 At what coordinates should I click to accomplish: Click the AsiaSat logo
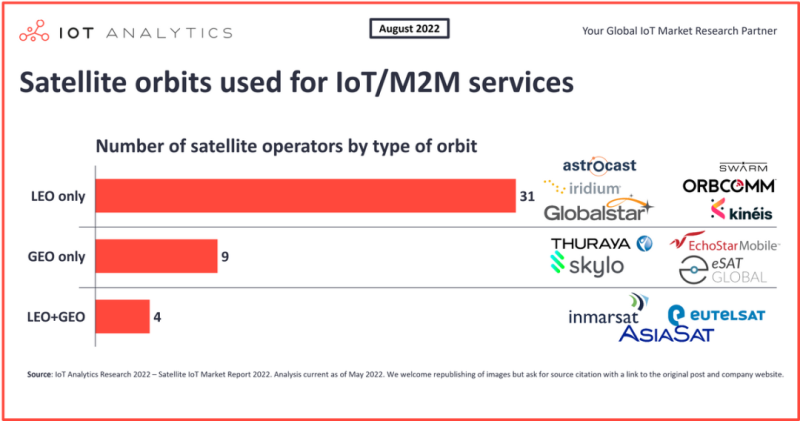(666, 333)
